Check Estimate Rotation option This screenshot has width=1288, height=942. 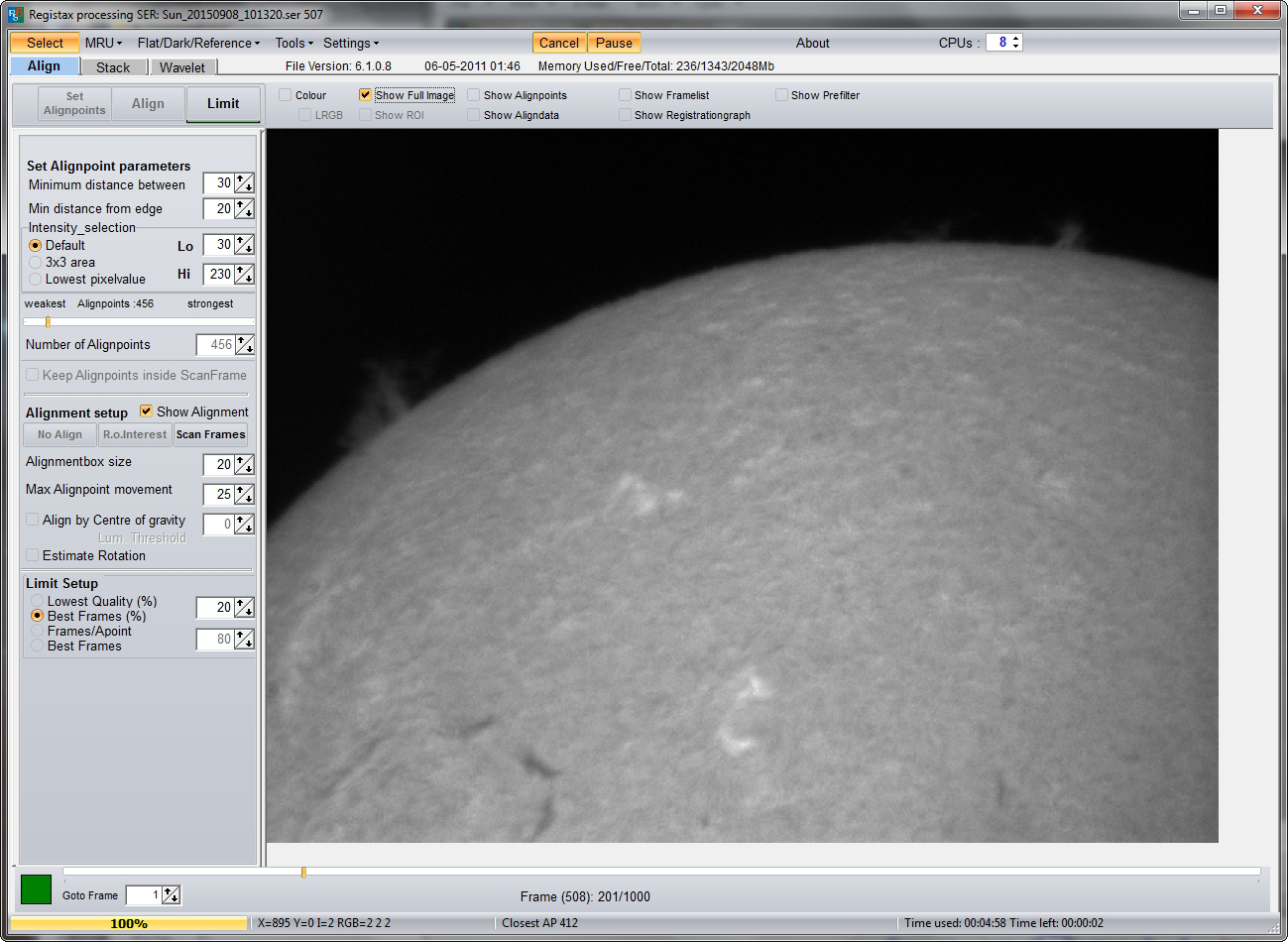33,555
